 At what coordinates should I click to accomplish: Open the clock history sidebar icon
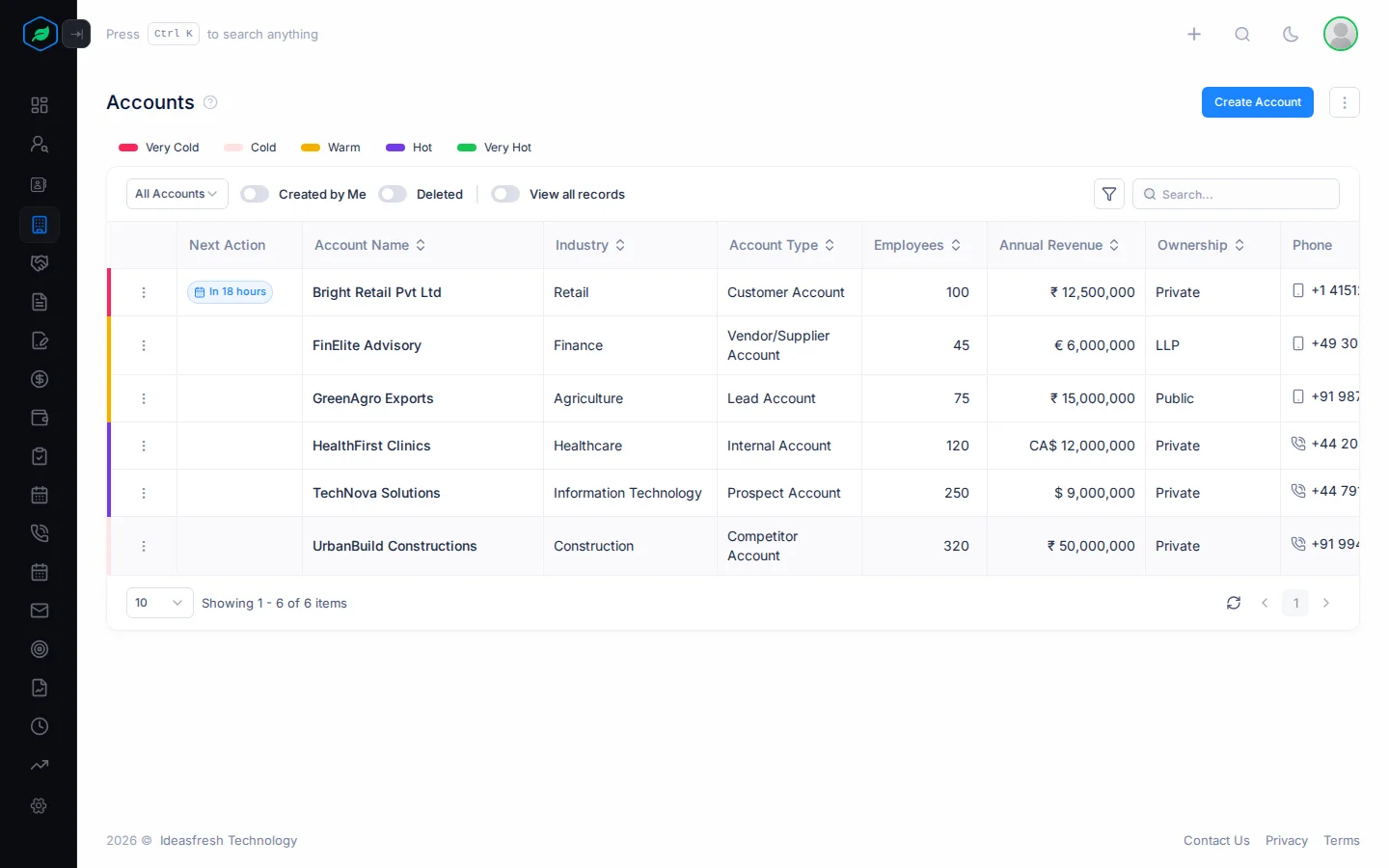pos(40,726)
